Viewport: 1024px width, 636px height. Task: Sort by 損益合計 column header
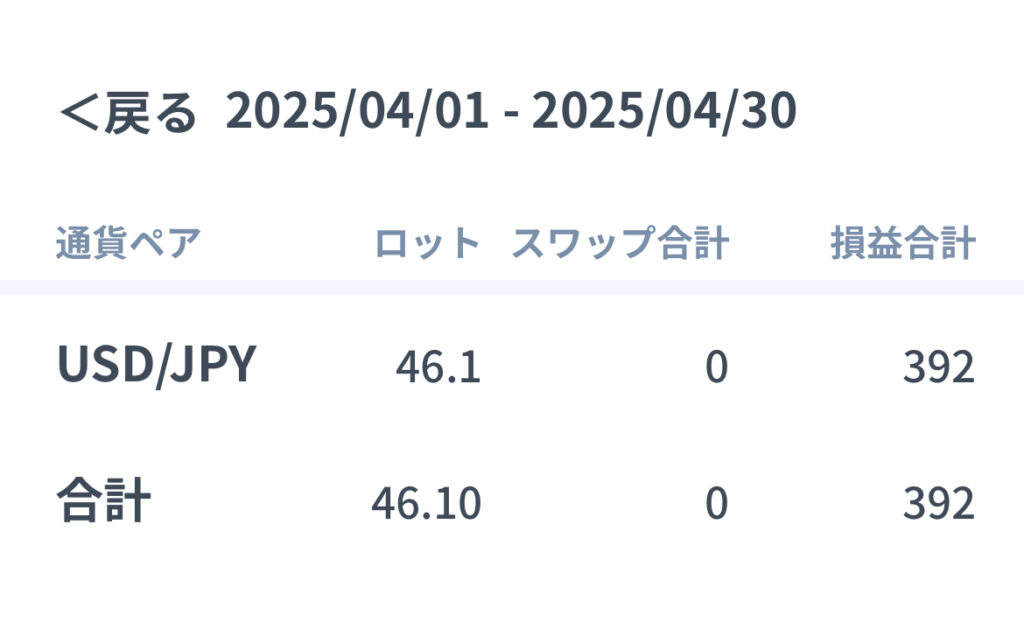point(903,243)
